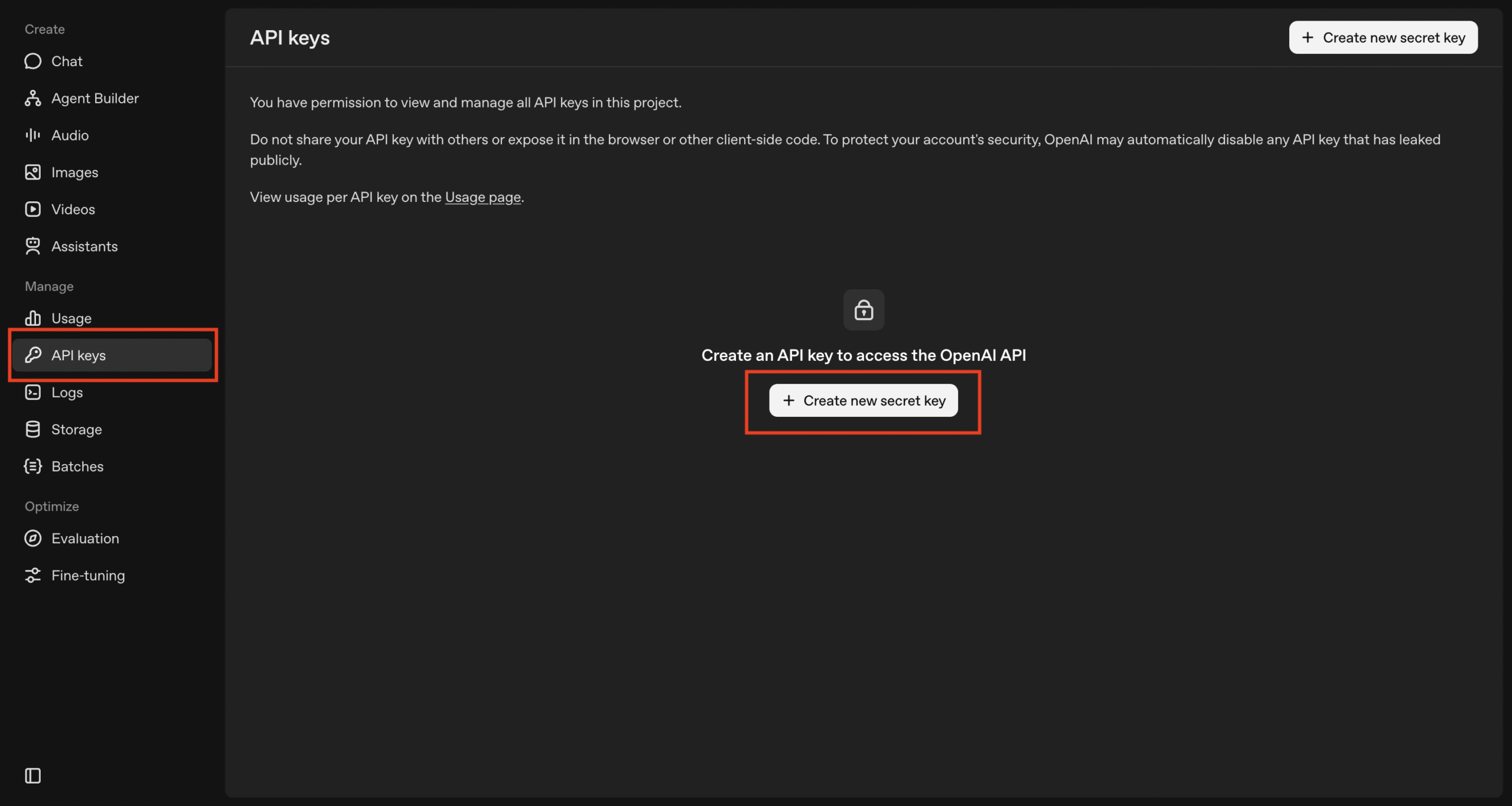Viewport: 1512px width, 806px height.
Task: Click the Chat speech bubble icon
Action: (32, 61)
